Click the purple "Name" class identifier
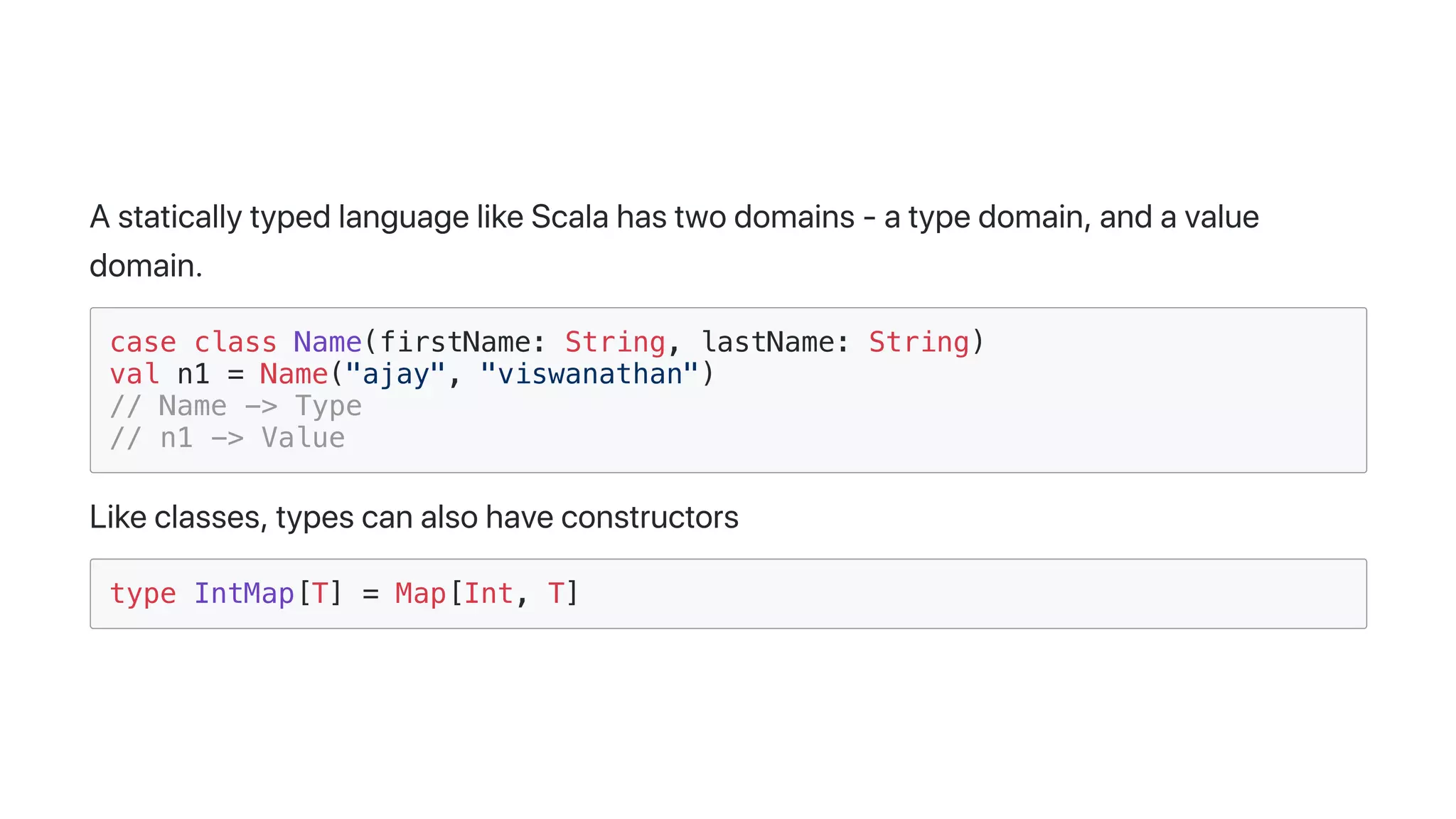 pyautogui.click(x=328, y=343)
